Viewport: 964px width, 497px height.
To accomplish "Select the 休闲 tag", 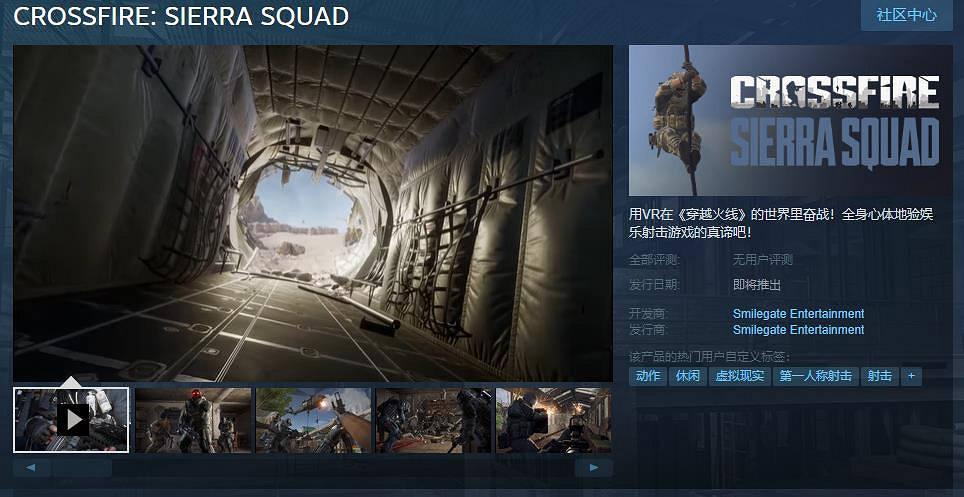I will tap(687, 376).
